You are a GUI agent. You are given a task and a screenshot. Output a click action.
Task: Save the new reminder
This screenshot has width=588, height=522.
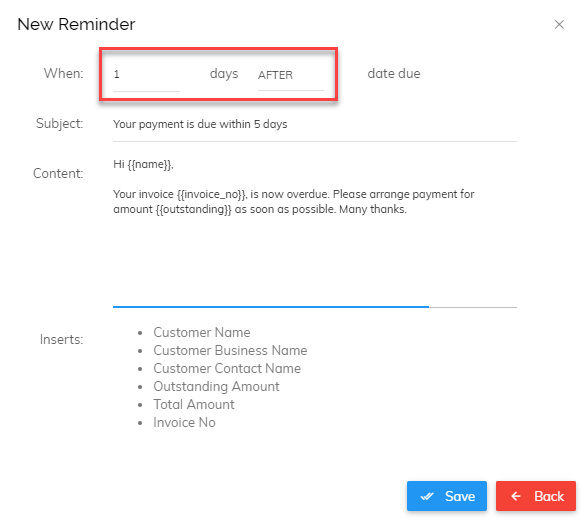click(x=447, y=496)
